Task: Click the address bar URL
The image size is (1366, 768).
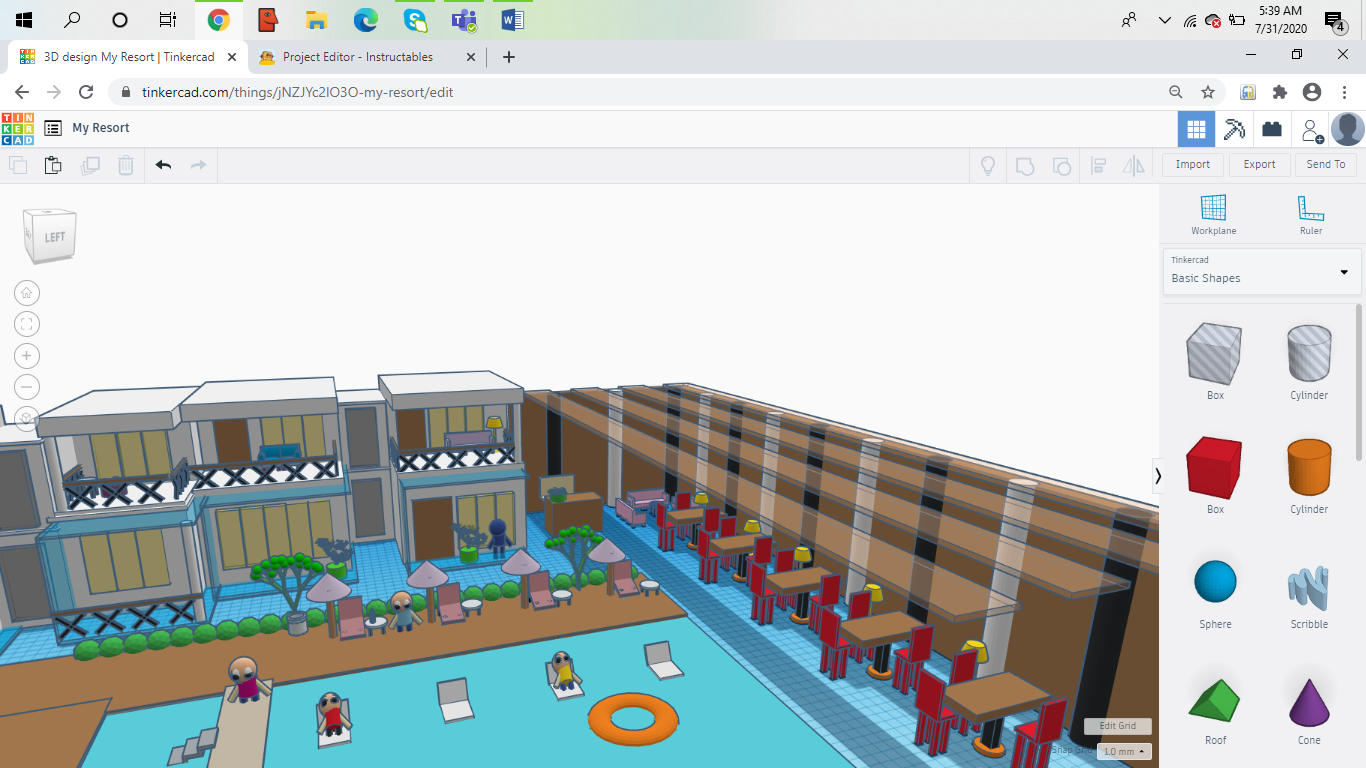Action: coord(298,92)
